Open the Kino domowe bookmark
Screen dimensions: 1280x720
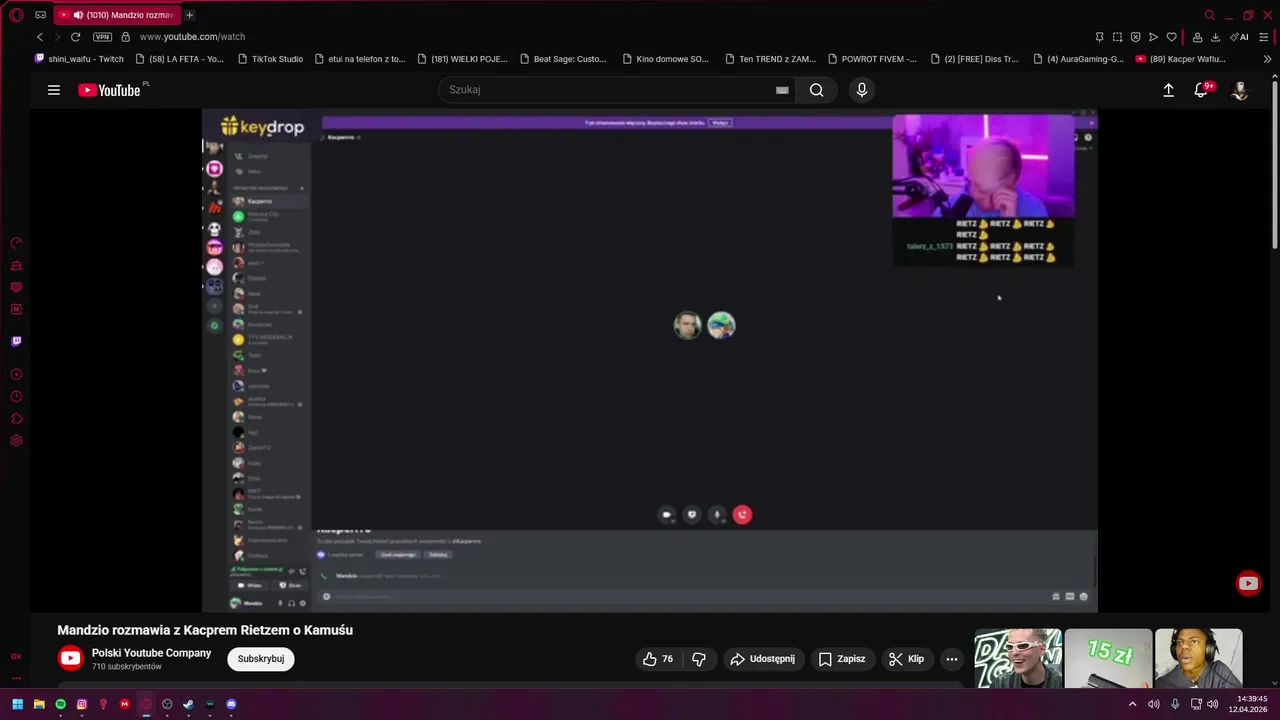pos(665,59)
